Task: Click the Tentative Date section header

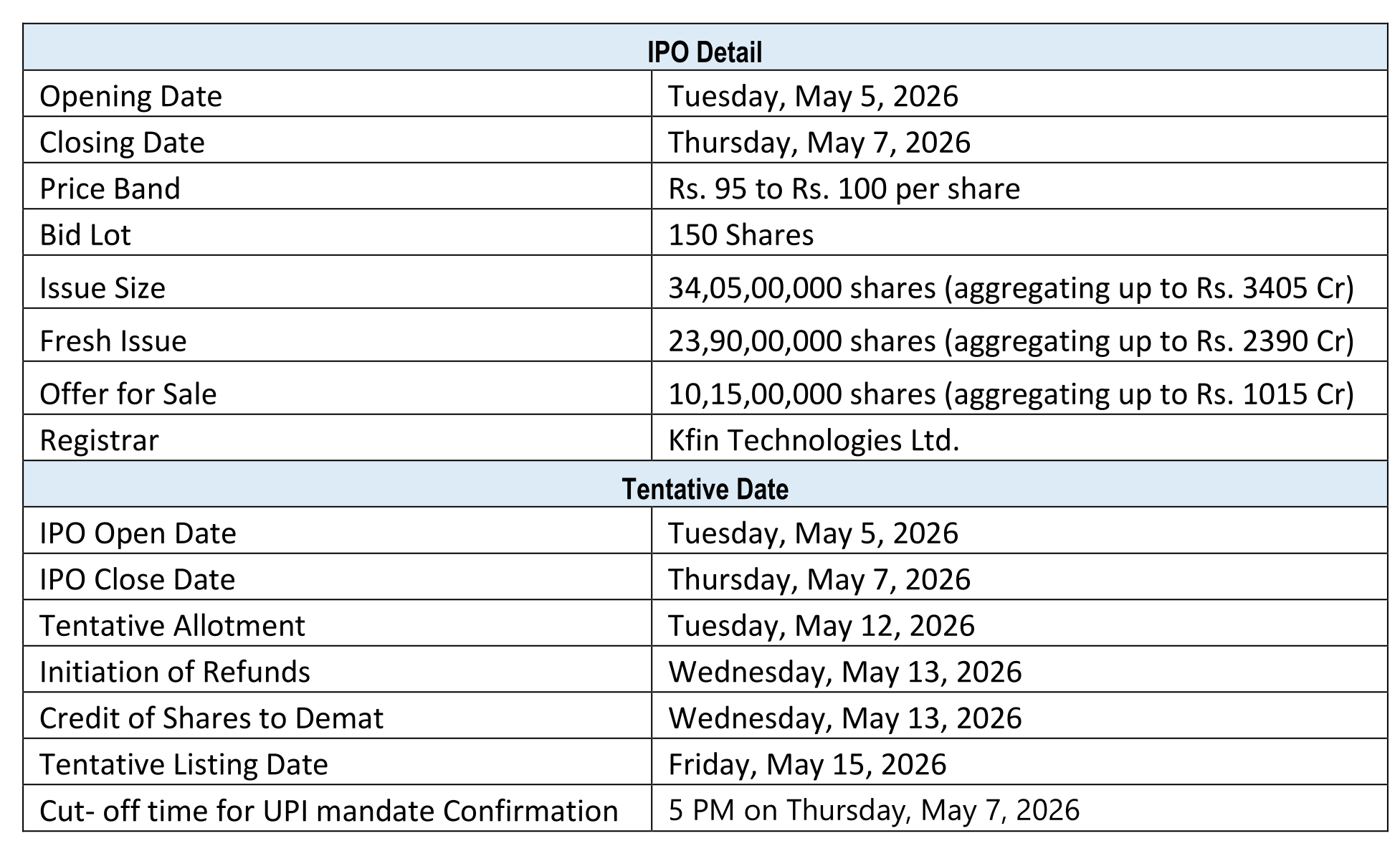Action: click(x=705, y=489)
